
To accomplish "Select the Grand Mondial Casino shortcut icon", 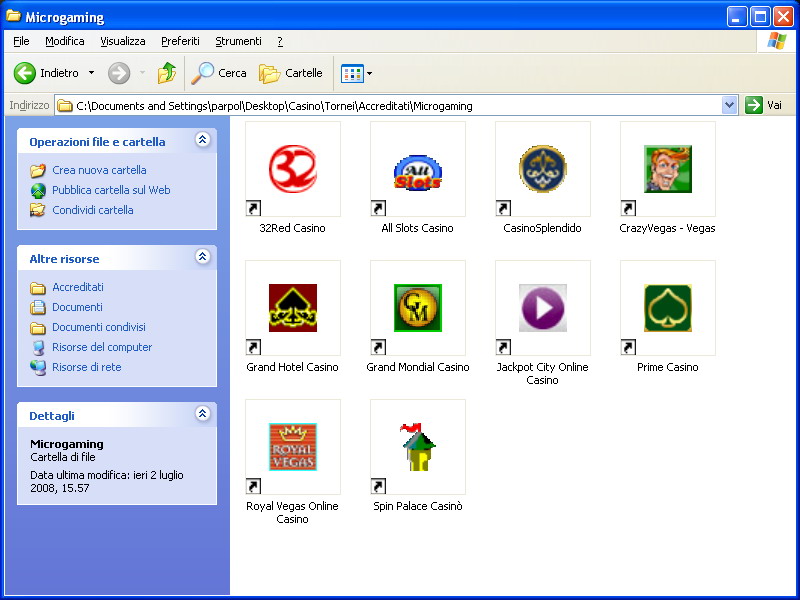I will [x=418, y=308].
